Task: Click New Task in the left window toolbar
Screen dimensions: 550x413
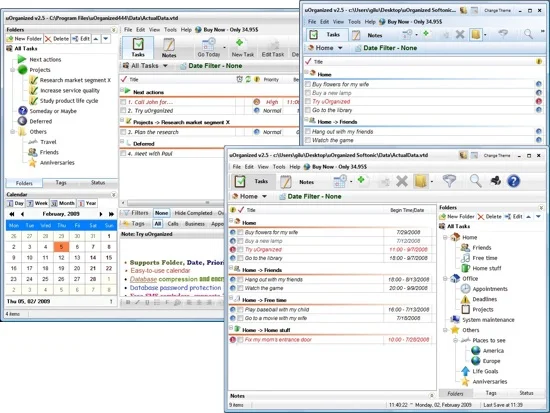Action: coord(242,48)
